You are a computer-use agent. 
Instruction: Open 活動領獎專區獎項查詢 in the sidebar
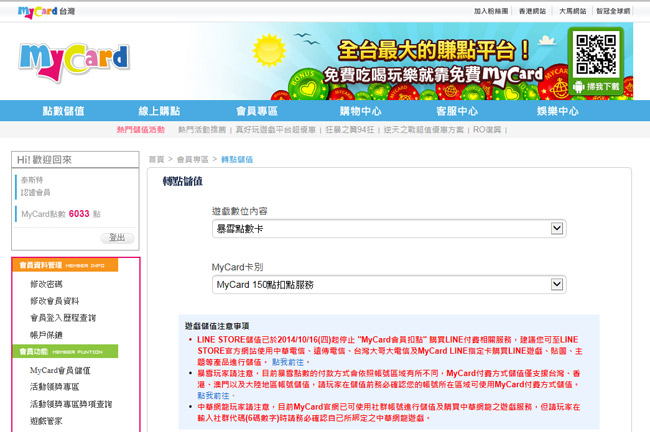[71, 404]
